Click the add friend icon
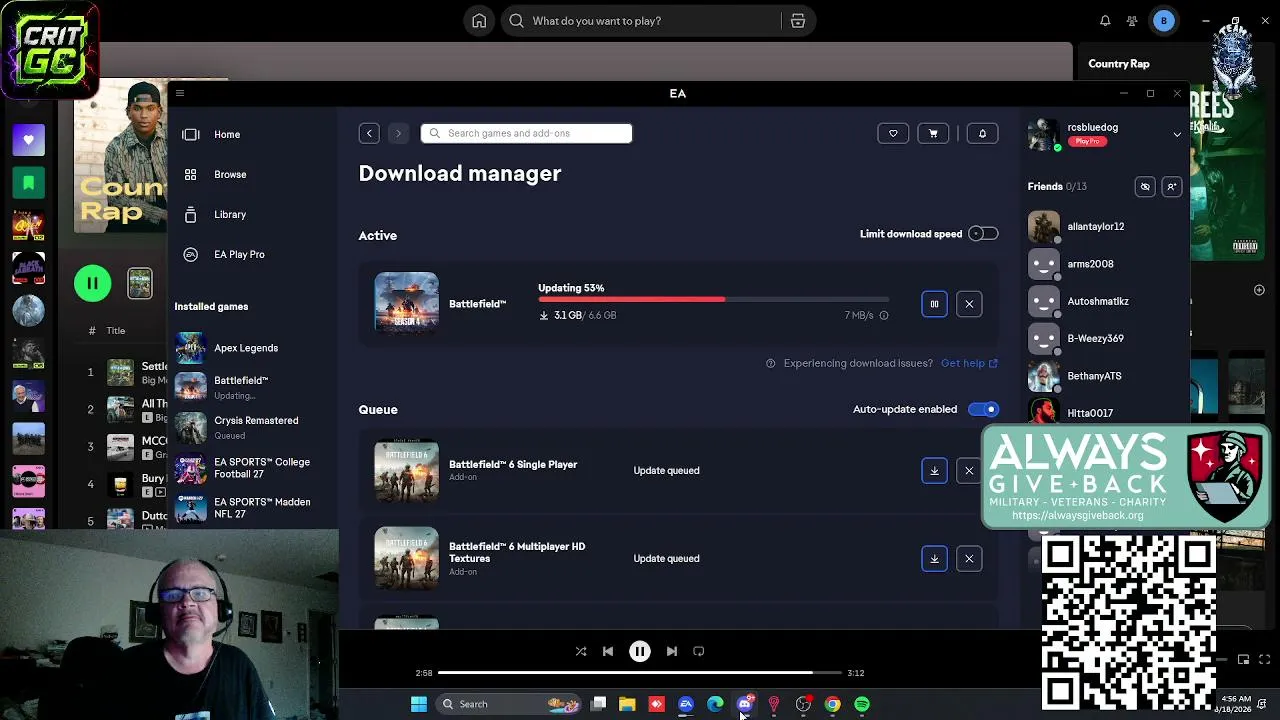 tap(1172, 186)
